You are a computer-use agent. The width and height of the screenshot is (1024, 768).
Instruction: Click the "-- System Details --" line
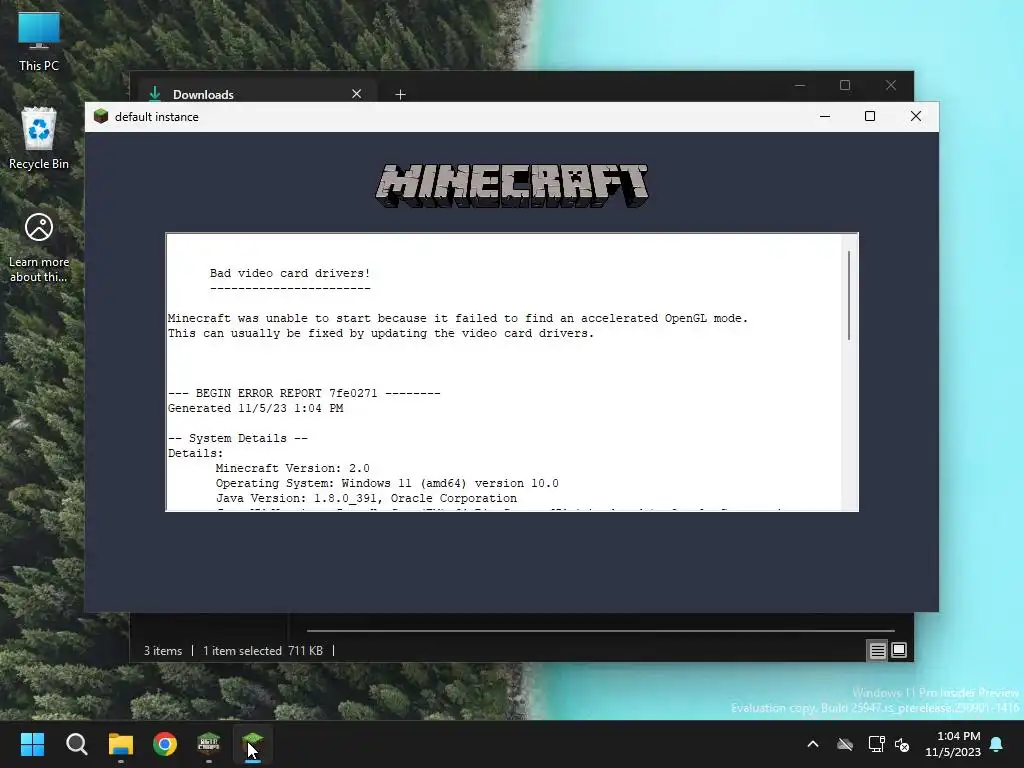point(238,438)
